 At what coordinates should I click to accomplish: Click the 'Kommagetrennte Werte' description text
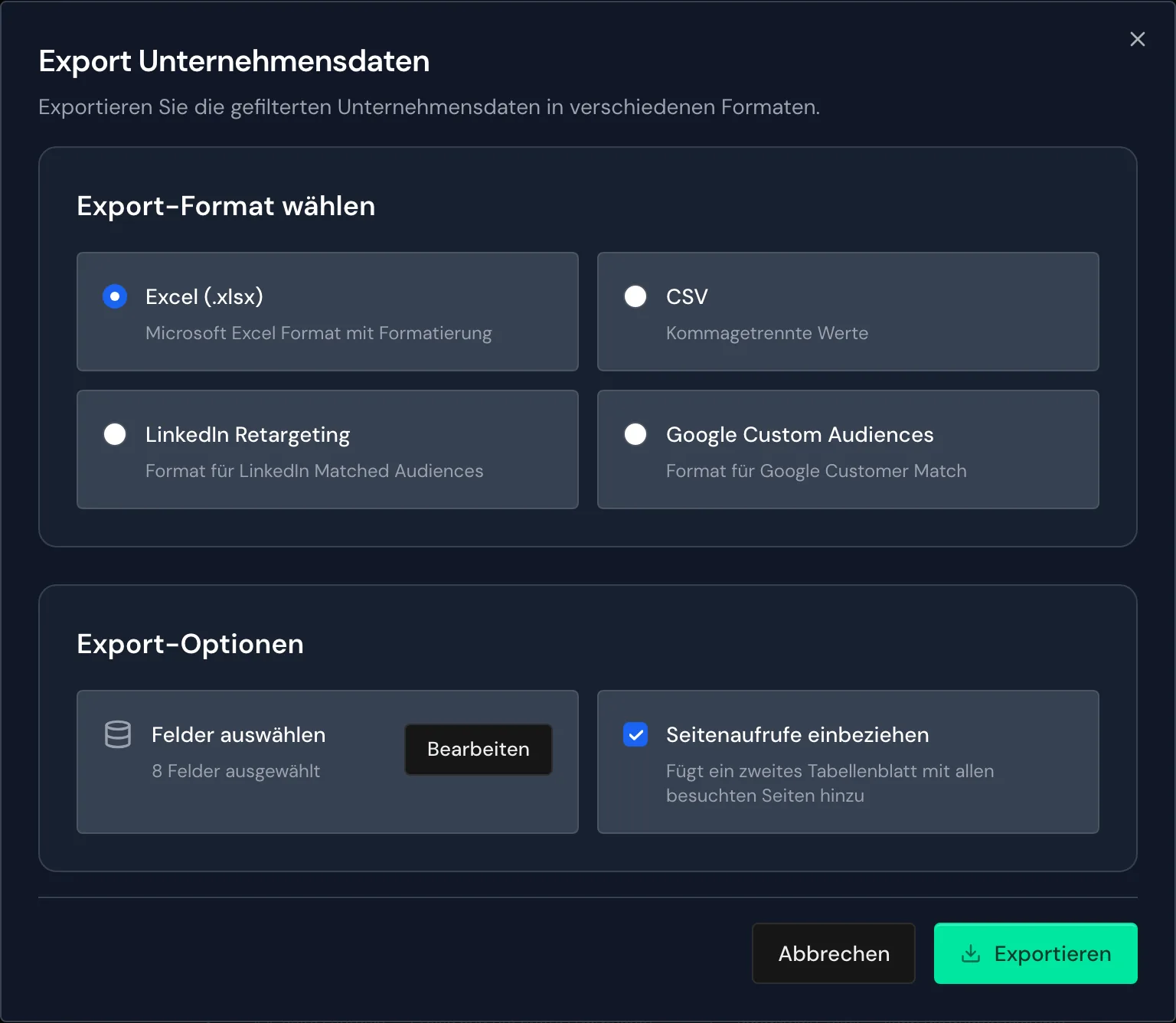click(767, 333)
